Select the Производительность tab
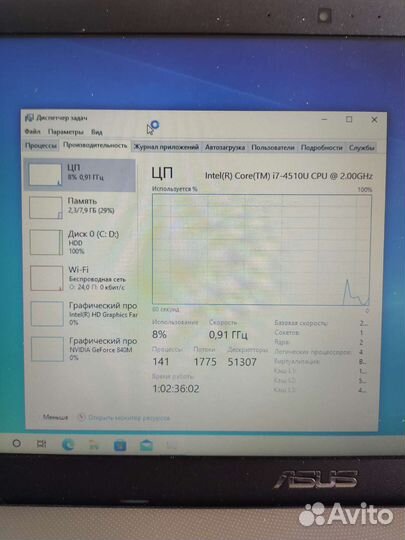Screen dimensions: 405x540 [95, 145]
